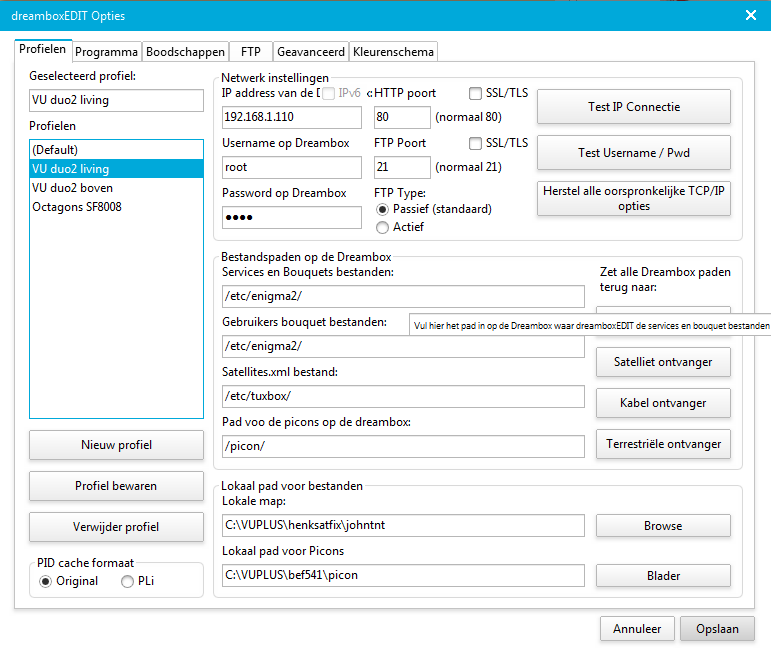
Task: Click the IP address field 192.168.1.110
Action: [292, 118]
